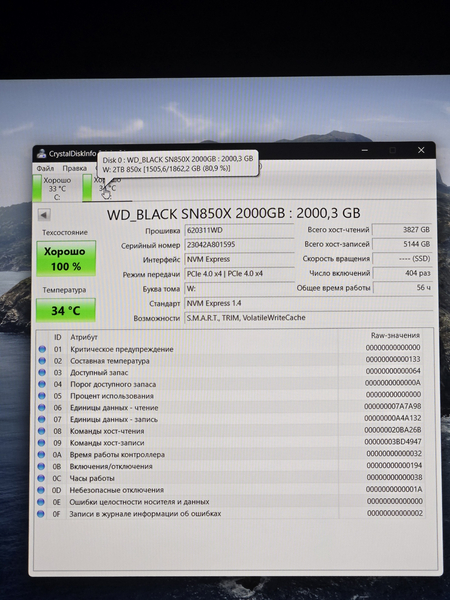Click the 34 °C temperature indicator
This screenshot has width=450, height=600.
pyautogui.click(x=66, y=310)
